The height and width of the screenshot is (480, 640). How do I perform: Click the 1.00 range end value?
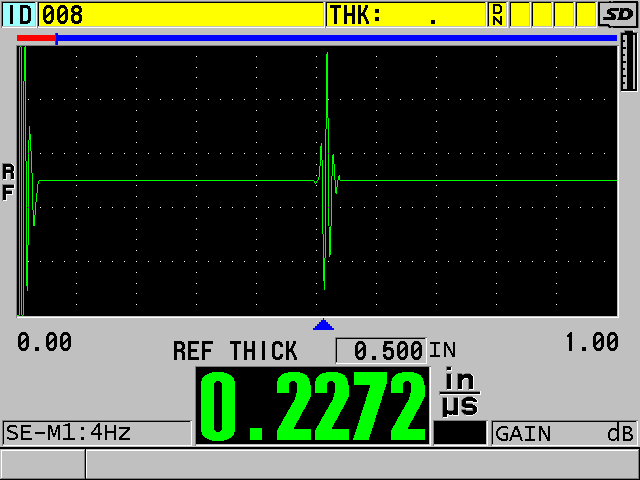tap(591, 342)
